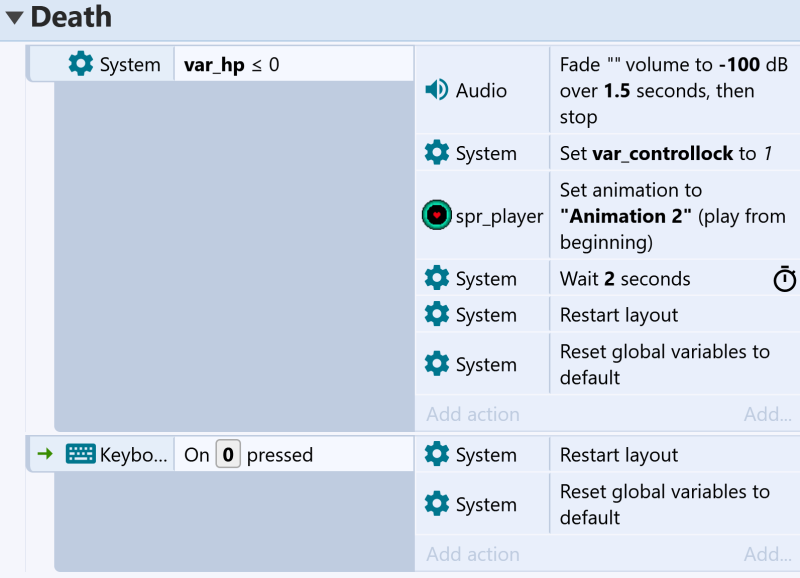Click the green trigger arrow icon
The image size is (800, 578).
click(45, 454)
